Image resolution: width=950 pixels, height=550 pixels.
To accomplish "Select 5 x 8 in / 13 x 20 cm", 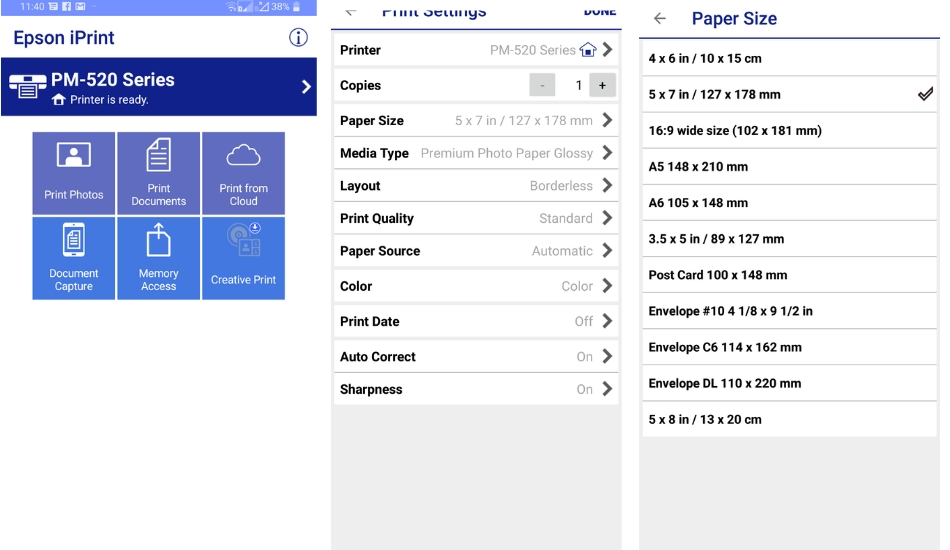I will [789, 419].
